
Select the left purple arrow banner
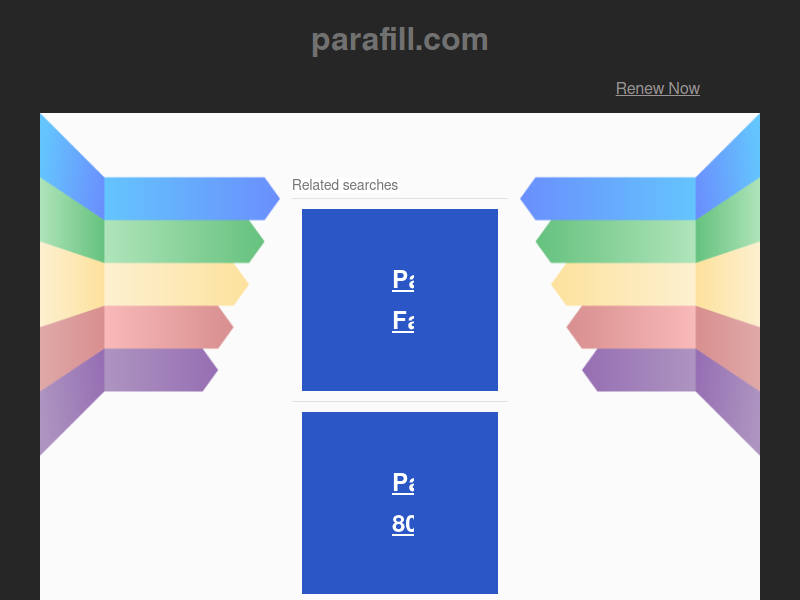[155, 370]
